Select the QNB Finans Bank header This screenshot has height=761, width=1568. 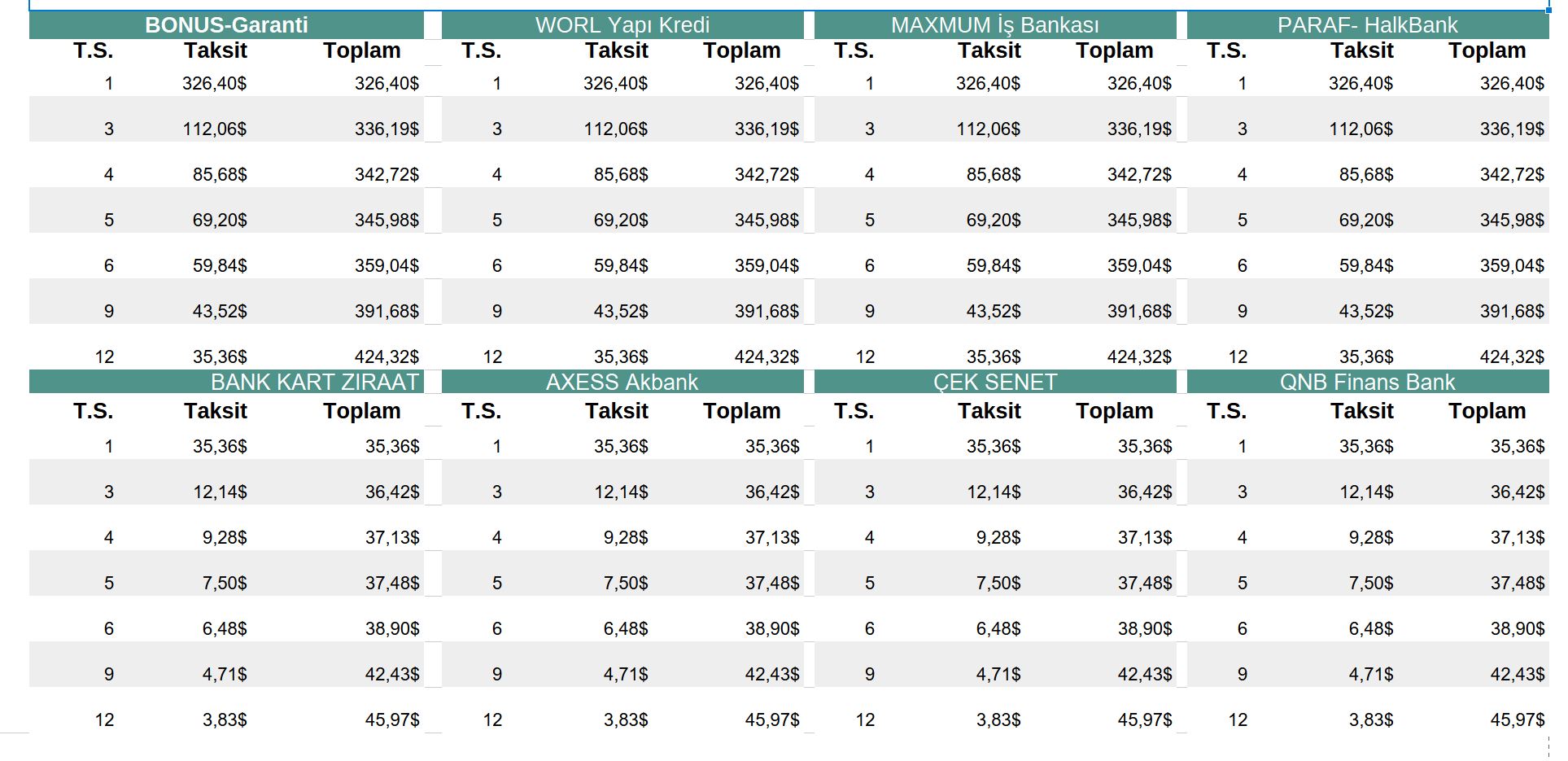1367,382
